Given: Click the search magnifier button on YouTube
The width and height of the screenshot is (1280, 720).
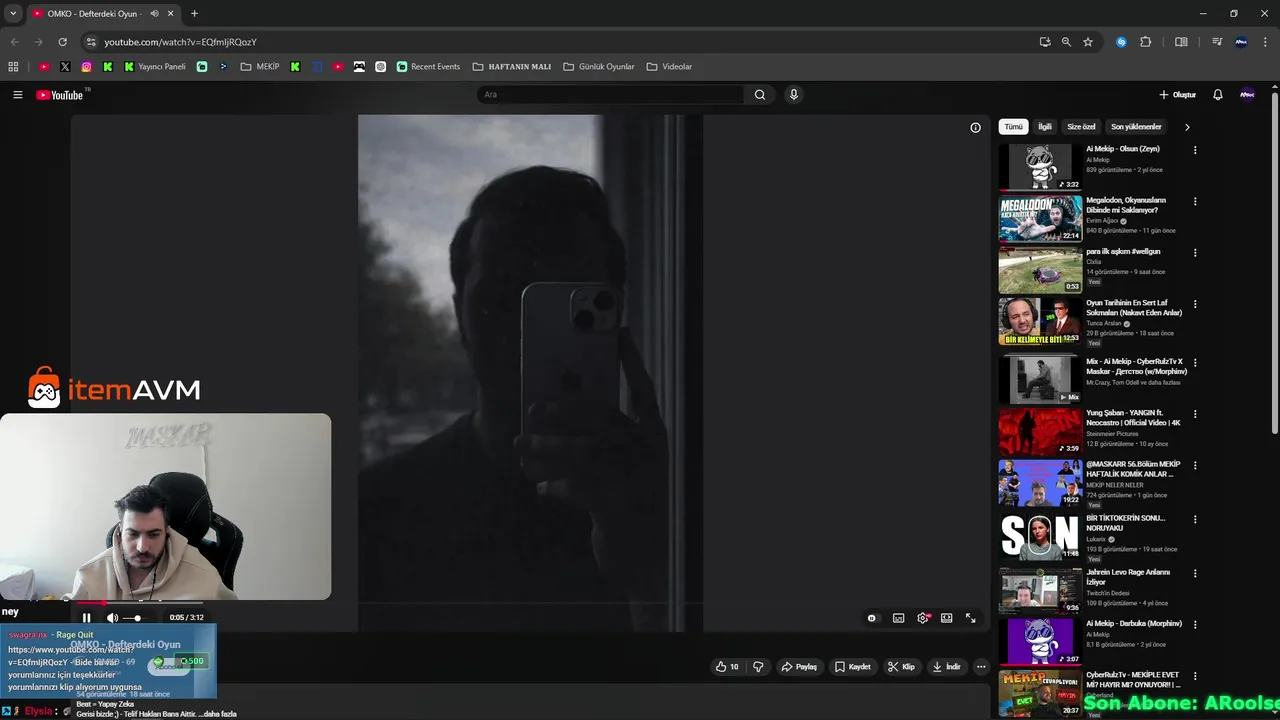Looking at the screenshot, I should [760, 95].
